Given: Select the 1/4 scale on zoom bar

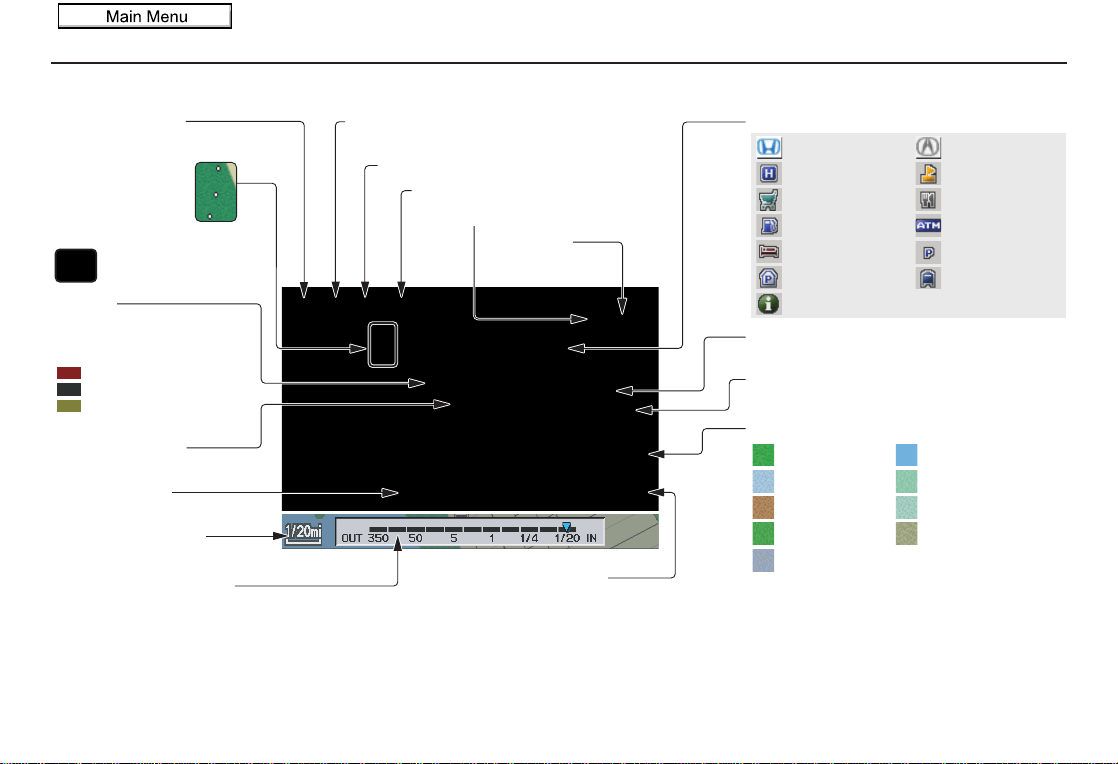Looking at the screenshot, I should click(528, 538).
